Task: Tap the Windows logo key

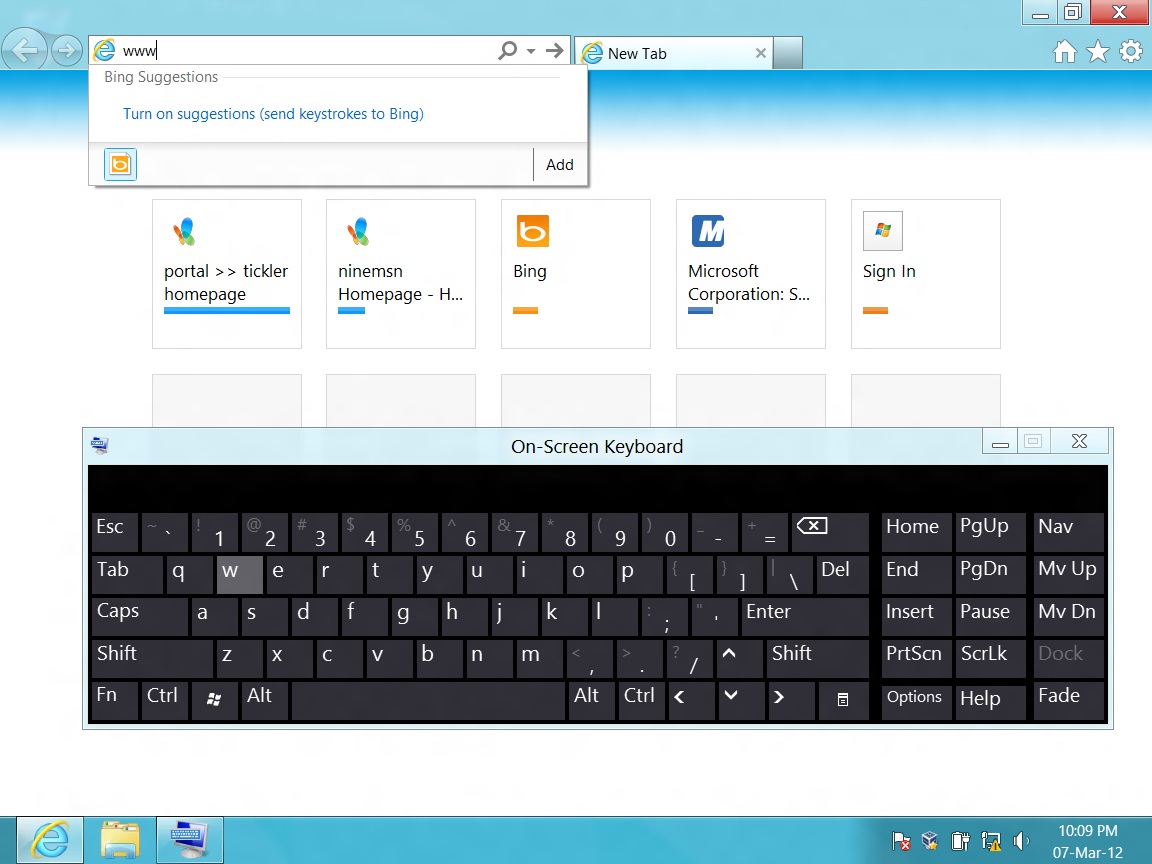Action: coord(214,701)
